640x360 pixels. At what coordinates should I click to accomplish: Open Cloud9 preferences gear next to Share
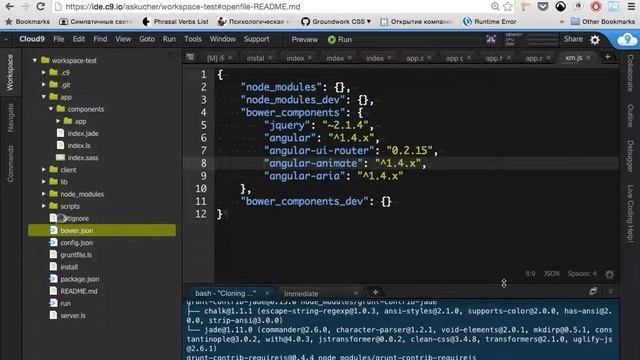(595, 40)
